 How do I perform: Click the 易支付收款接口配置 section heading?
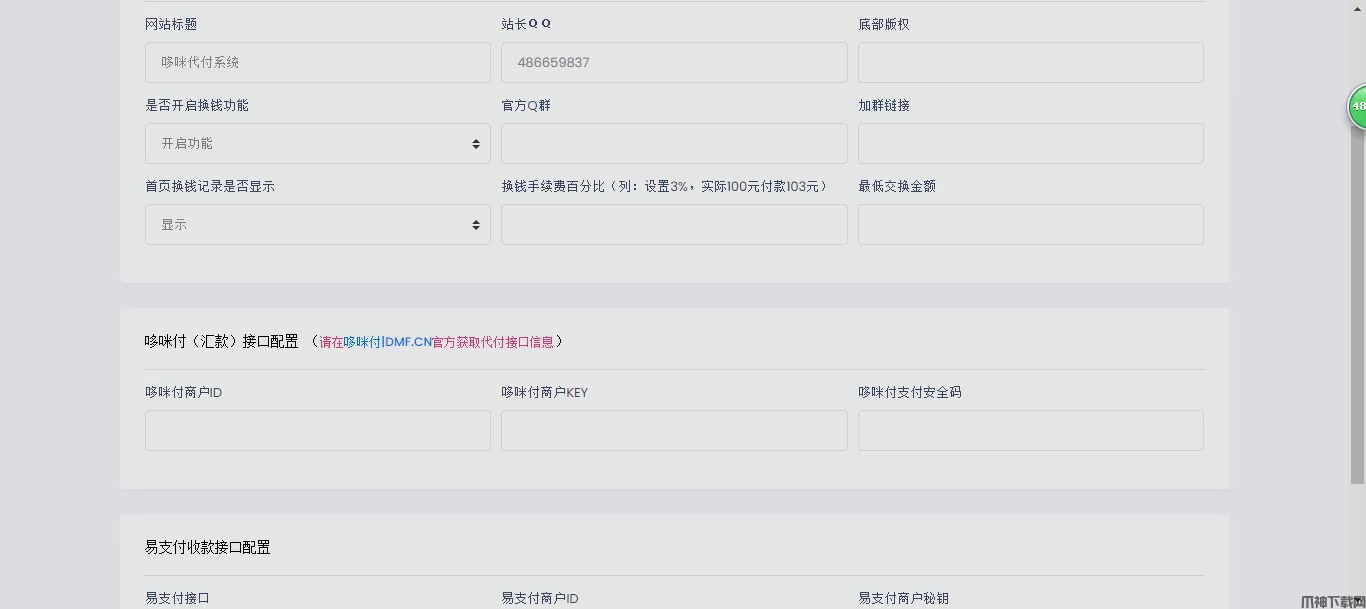click(x=208, y=547)
